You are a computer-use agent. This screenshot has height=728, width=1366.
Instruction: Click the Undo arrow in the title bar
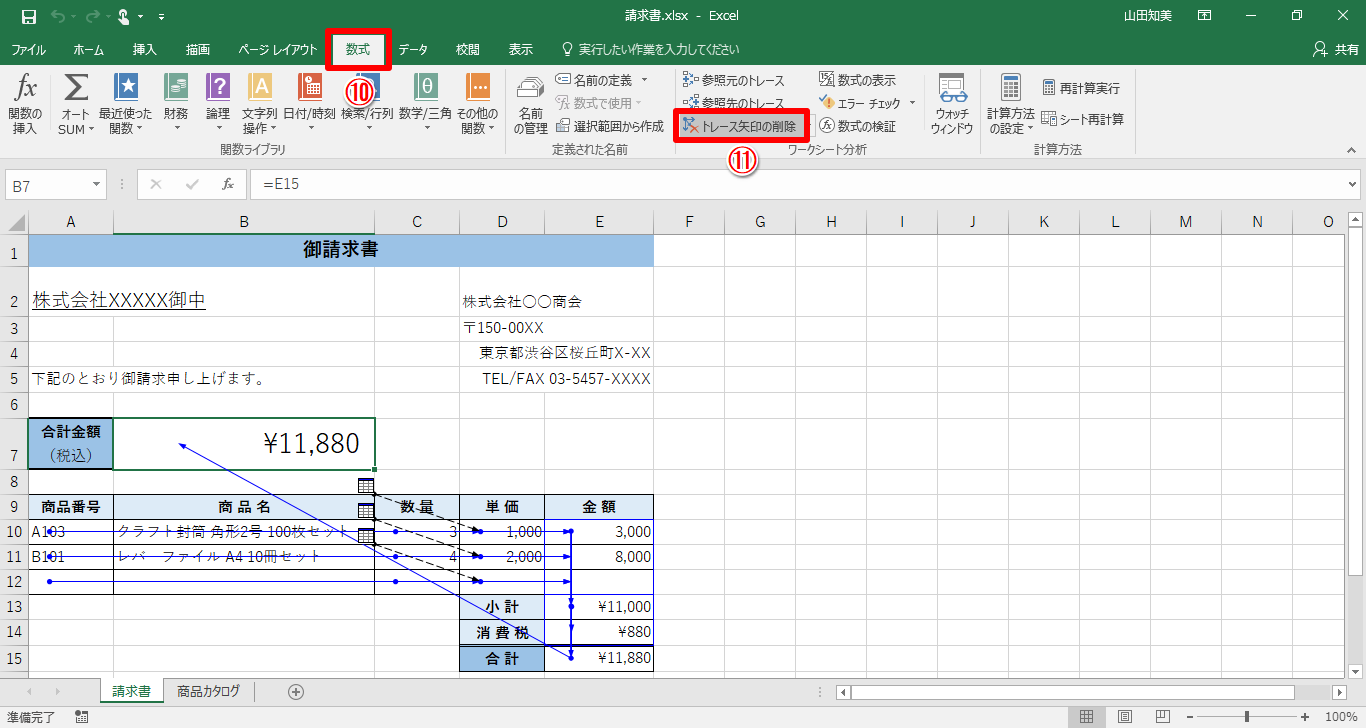[x=58, y=16]
